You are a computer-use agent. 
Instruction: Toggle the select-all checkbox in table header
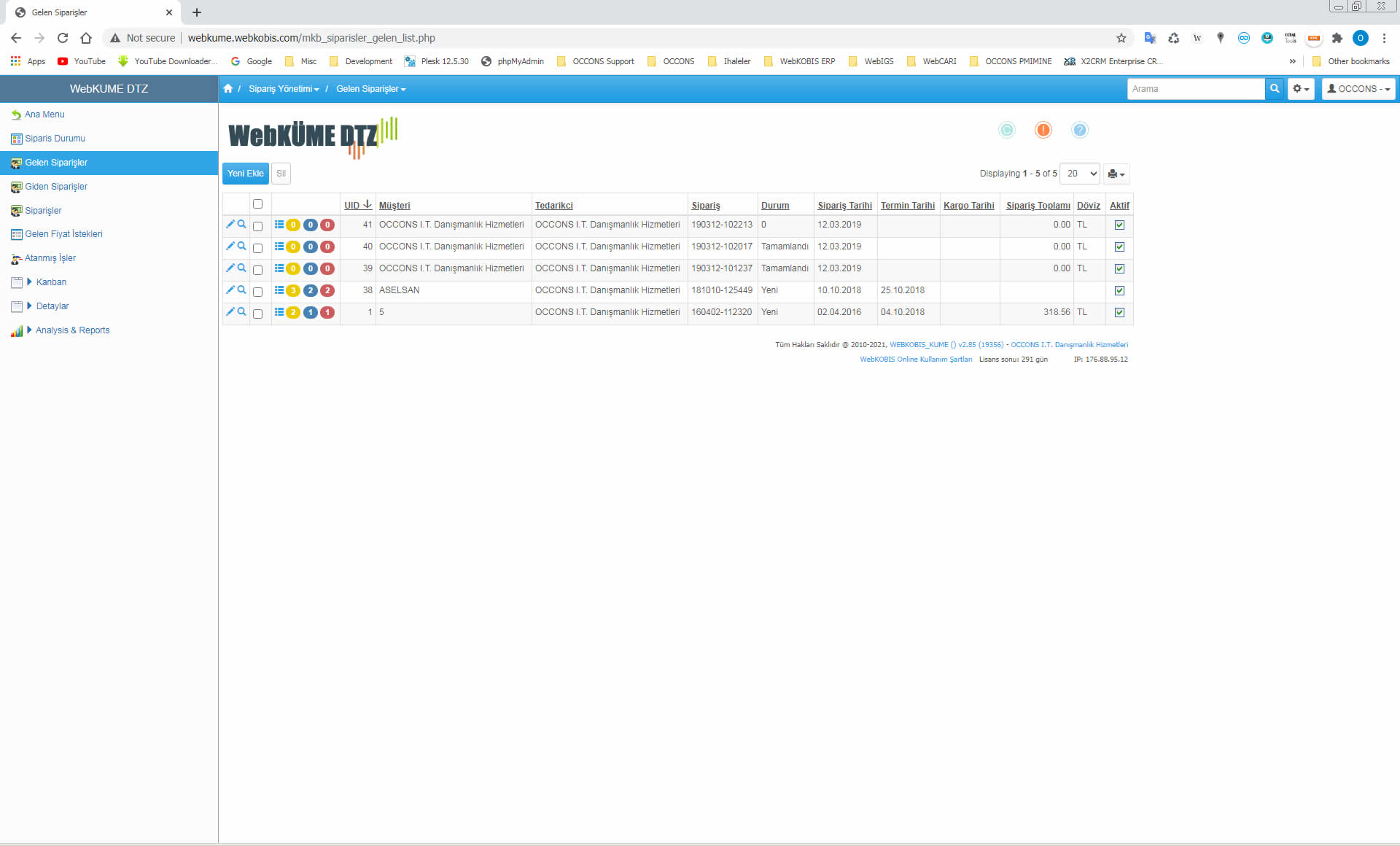pos(257,204)
